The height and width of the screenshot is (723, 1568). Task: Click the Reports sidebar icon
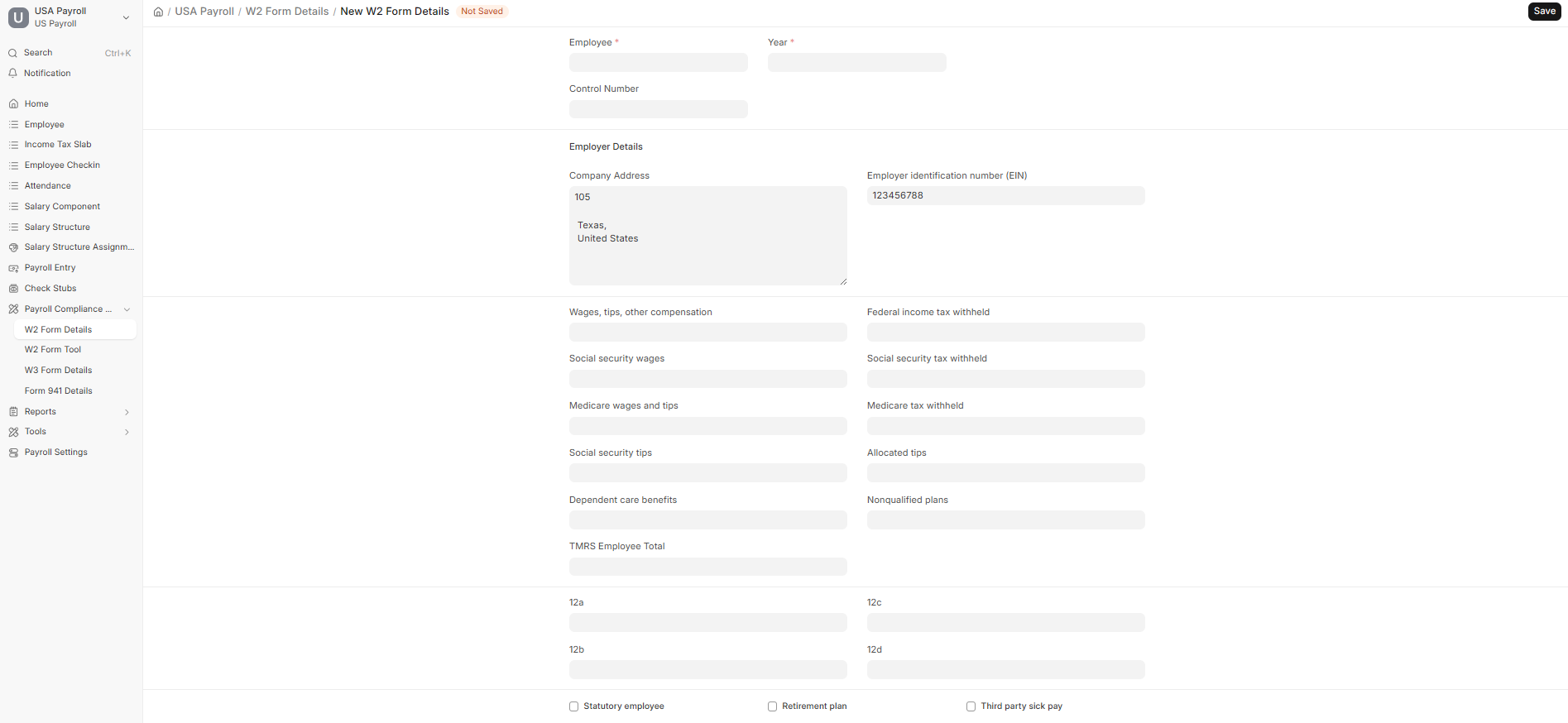13,412
